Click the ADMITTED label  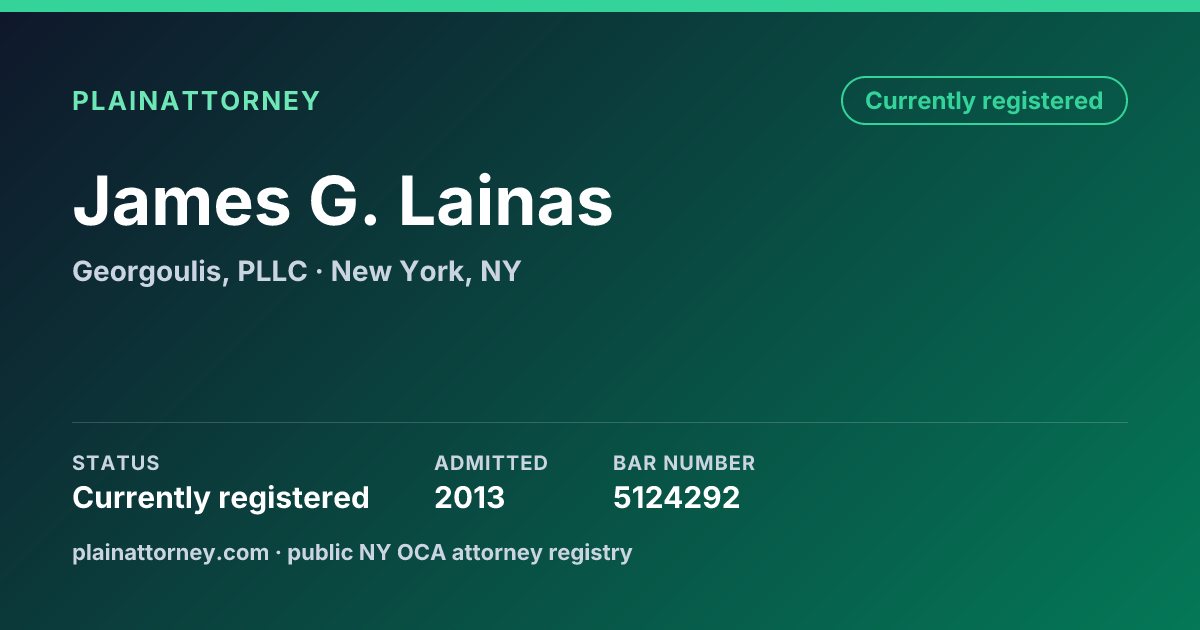(x=491, y=463)
